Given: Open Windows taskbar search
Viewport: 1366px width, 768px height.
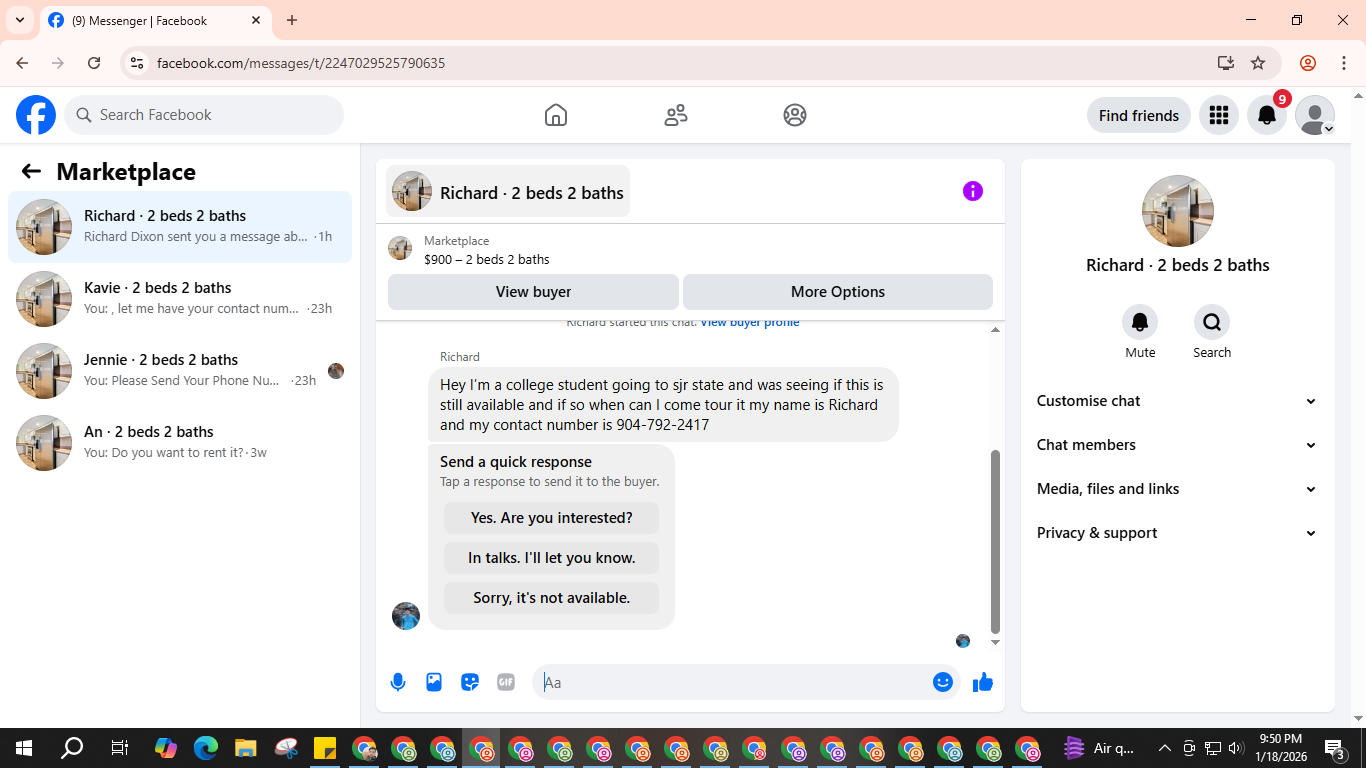Looking at the screenshot, I should coord(72,747).
